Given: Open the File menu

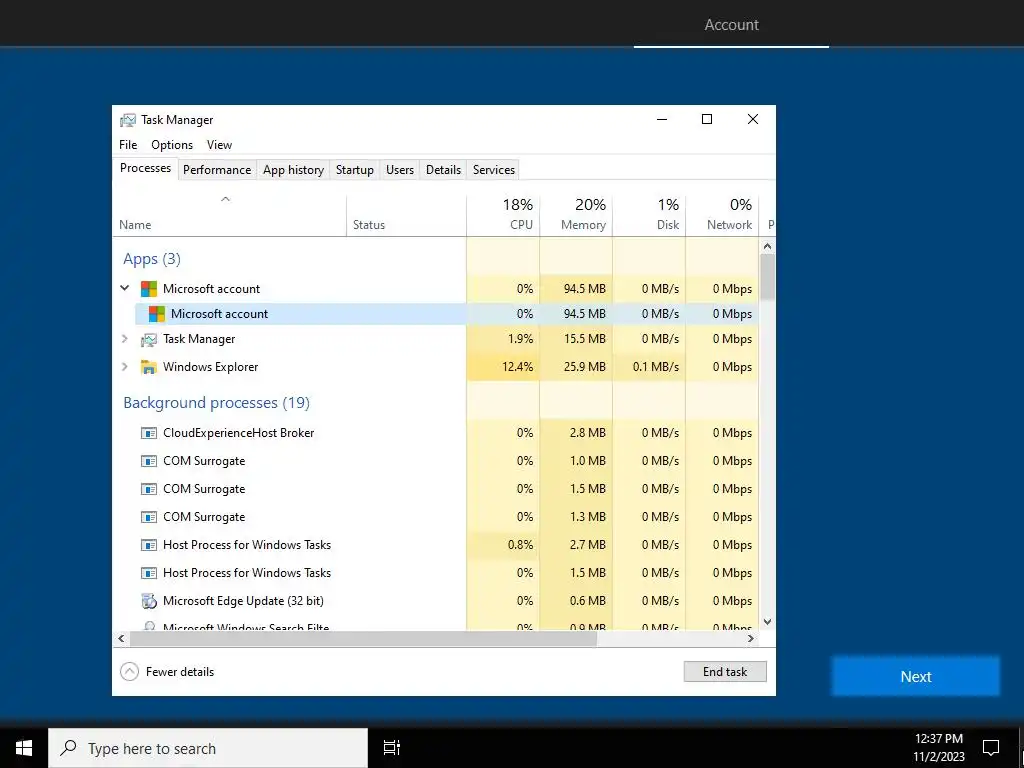Looking at the screenshot, I should (128, 145).
